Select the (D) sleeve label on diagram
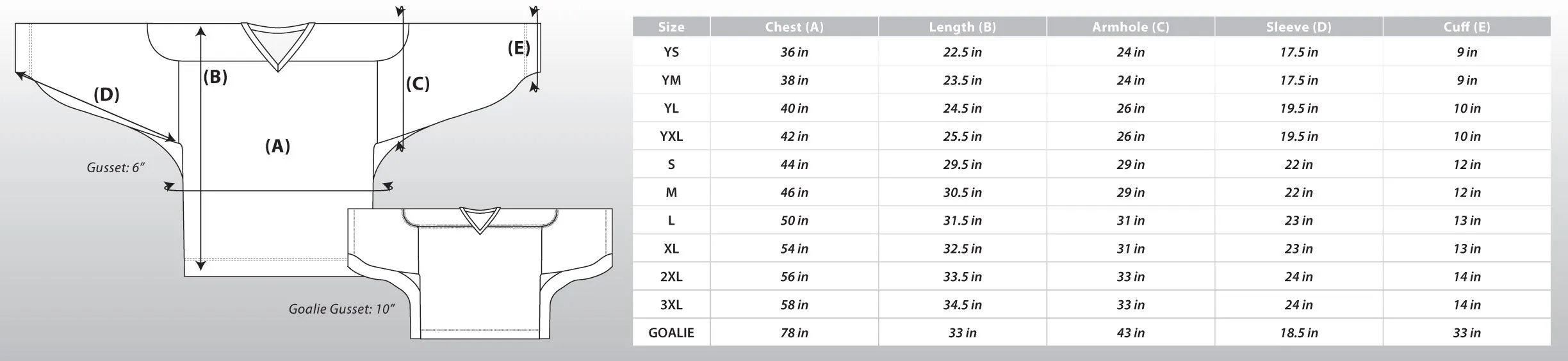 point(106,95)
